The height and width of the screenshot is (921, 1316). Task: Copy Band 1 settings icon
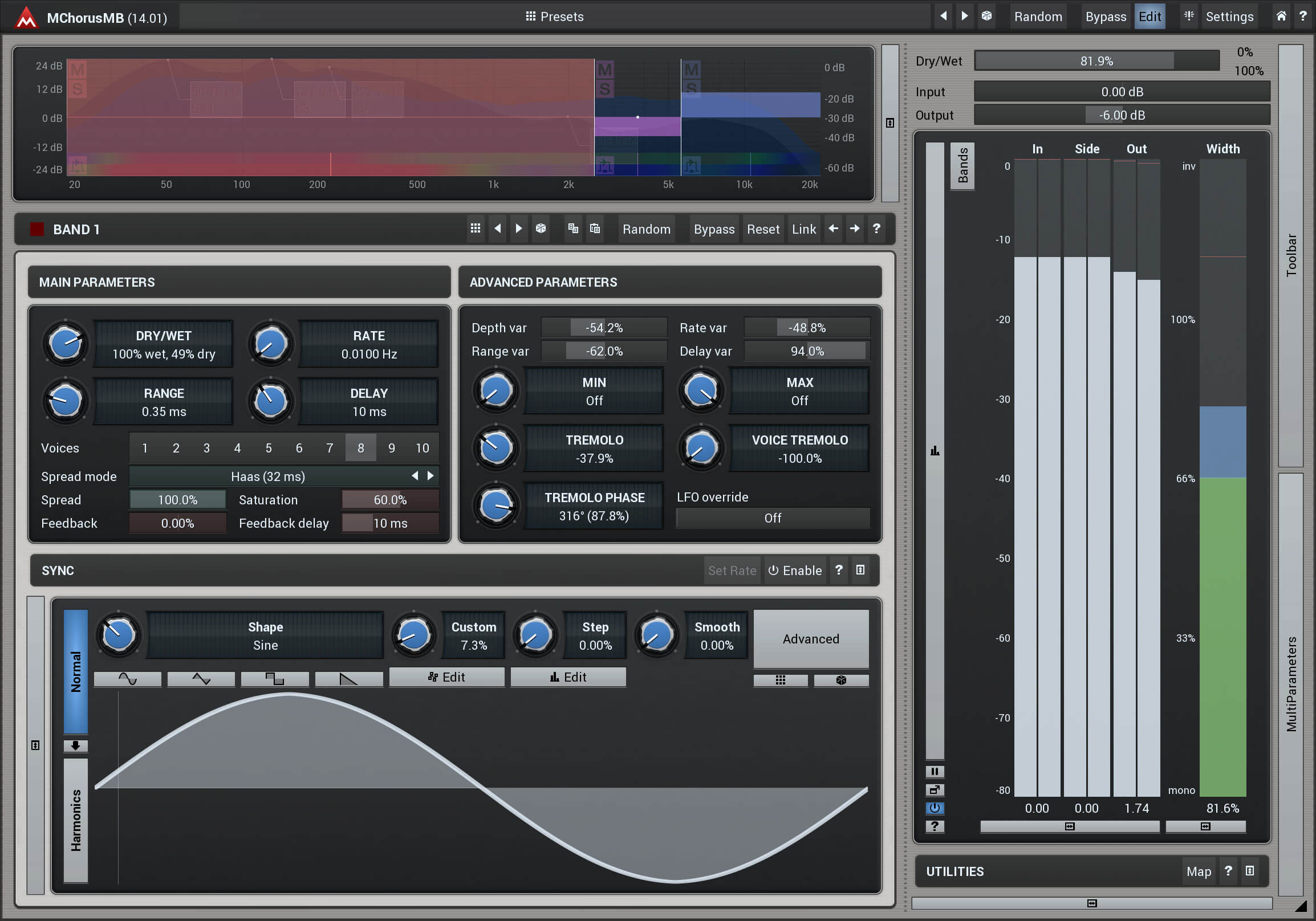(x=573, y=229)
